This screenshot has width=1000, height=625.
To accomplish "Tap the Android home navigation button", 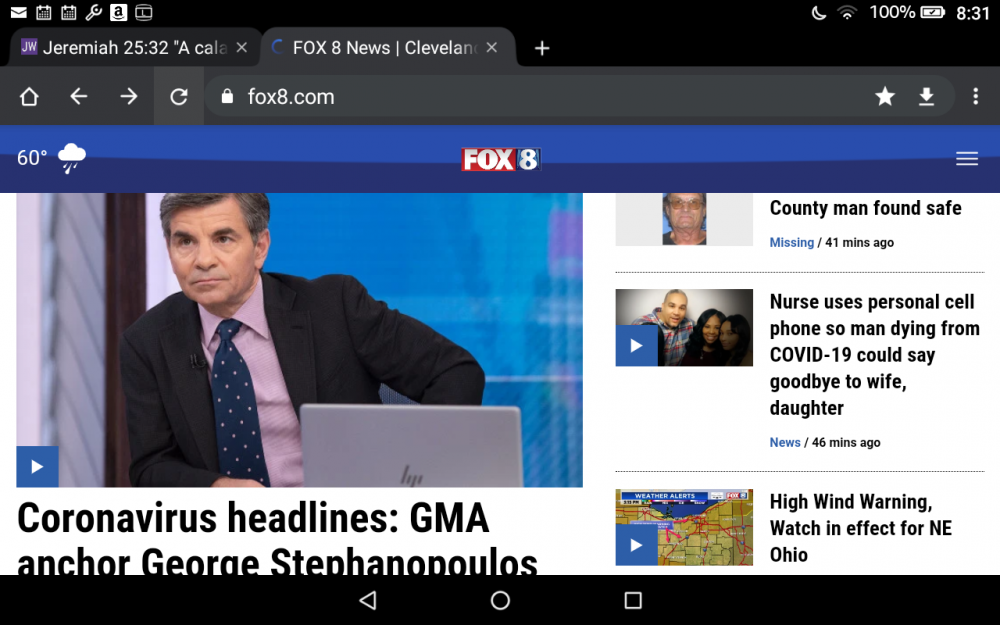I will pos(500,600).
